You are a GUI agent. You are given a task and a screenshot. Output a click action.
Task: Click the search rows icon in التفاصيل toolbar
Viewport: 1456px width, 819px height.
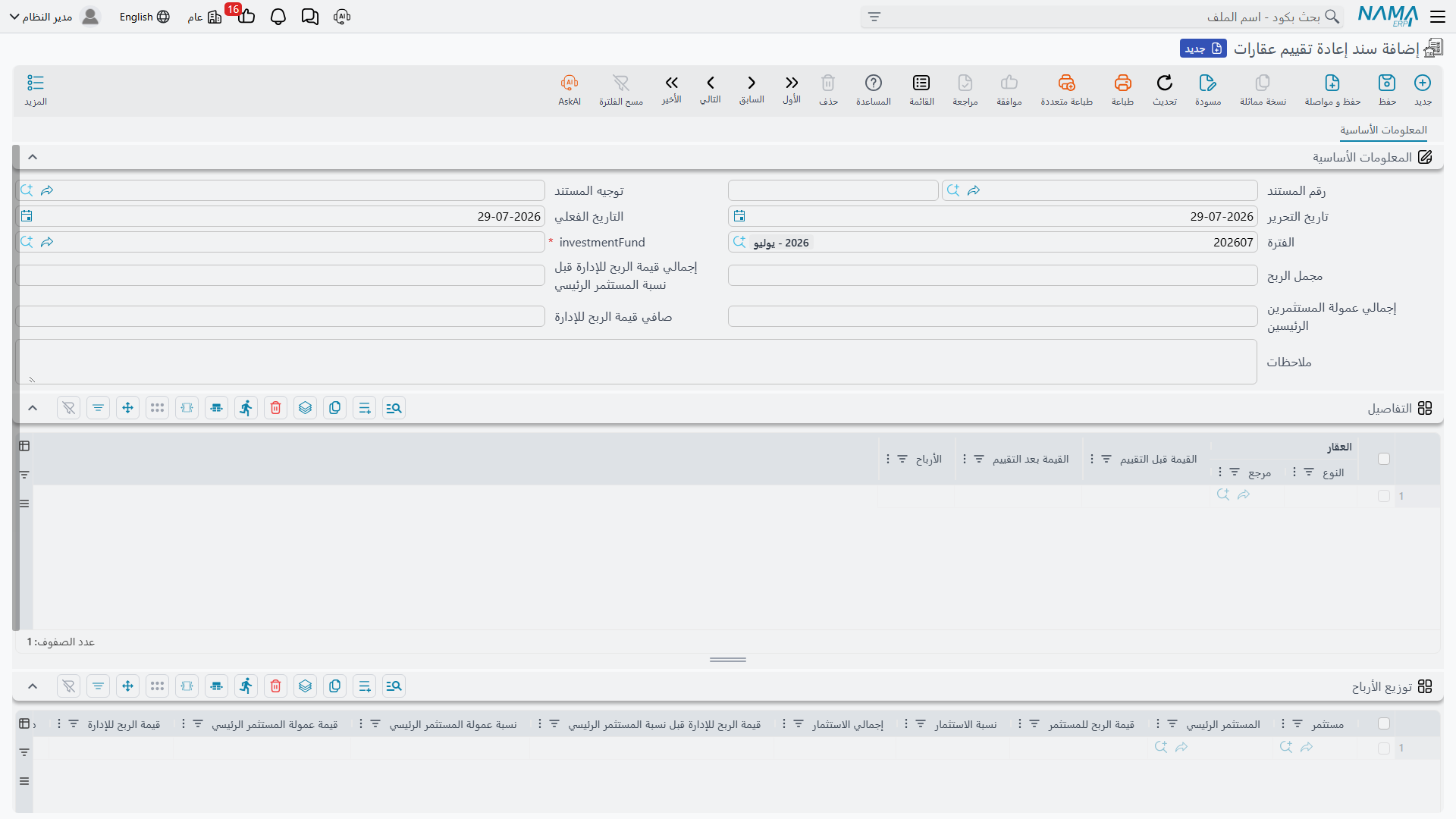tap(394, 408)
